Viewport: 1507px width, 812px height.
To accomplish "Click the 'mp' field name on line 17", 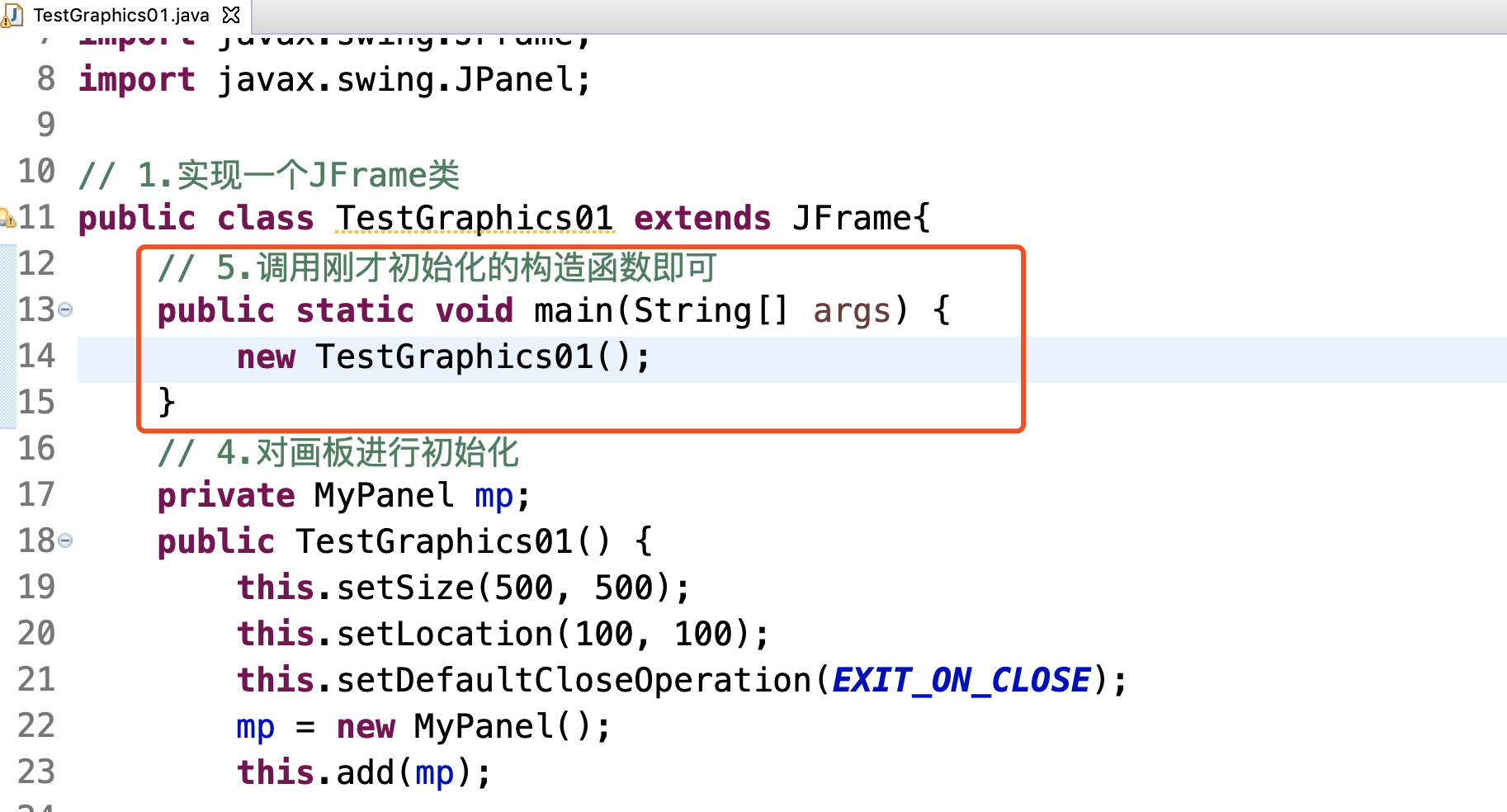I will pos(494,497).
